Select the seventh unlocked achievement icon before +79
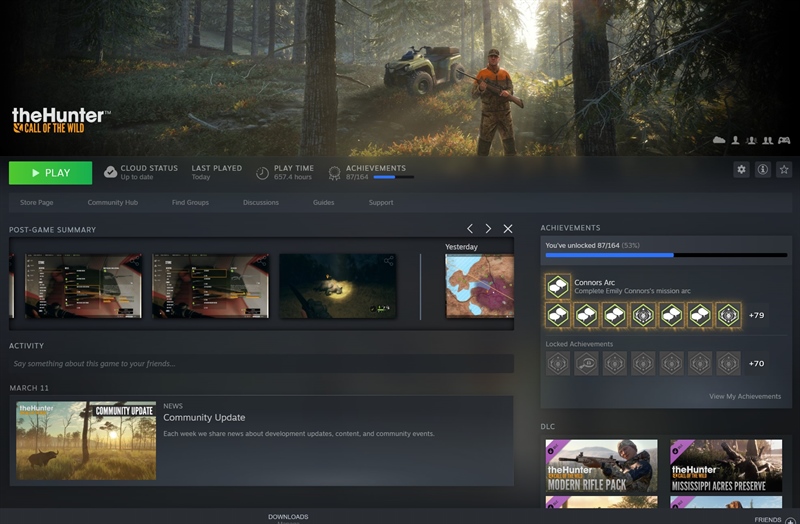The width and height of the screenshot is (800, 524). click(x=728, y=315)
